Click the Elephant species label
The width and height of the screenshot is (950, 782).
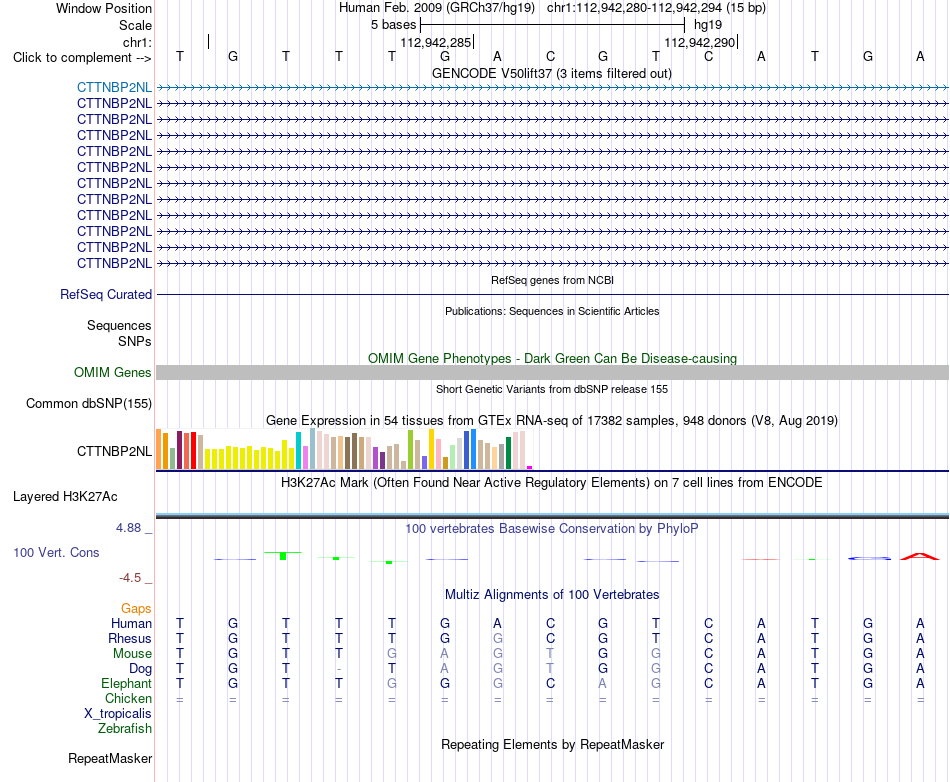(x=126, y=683)
